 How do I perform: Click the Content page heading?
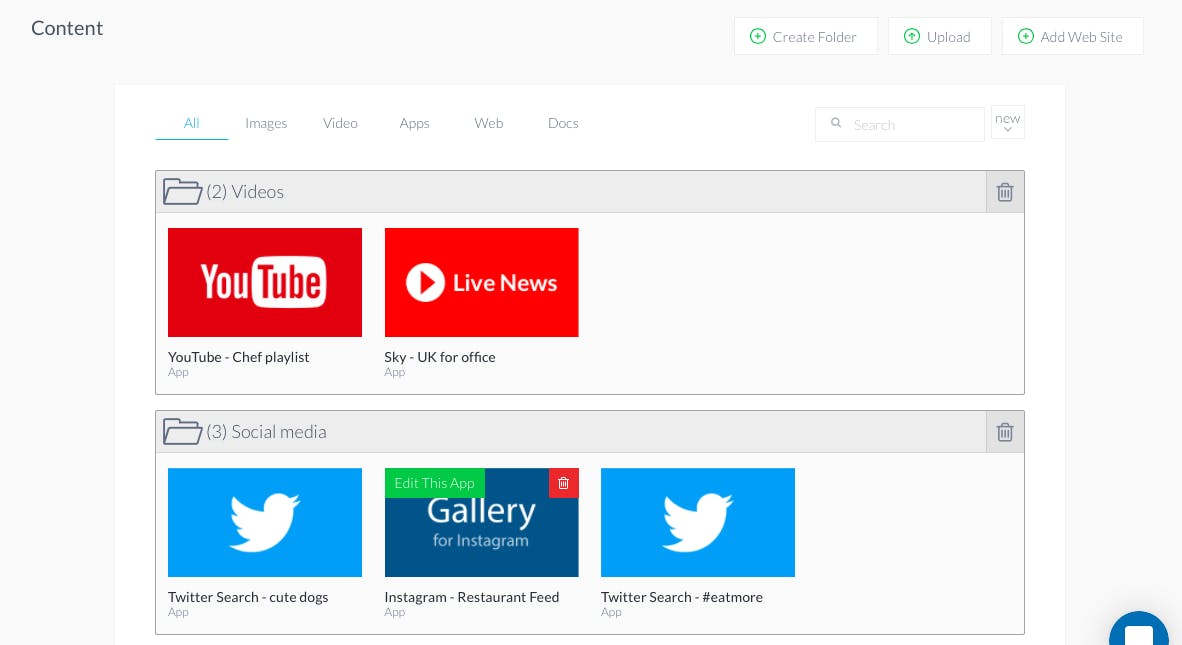[67, 28]
